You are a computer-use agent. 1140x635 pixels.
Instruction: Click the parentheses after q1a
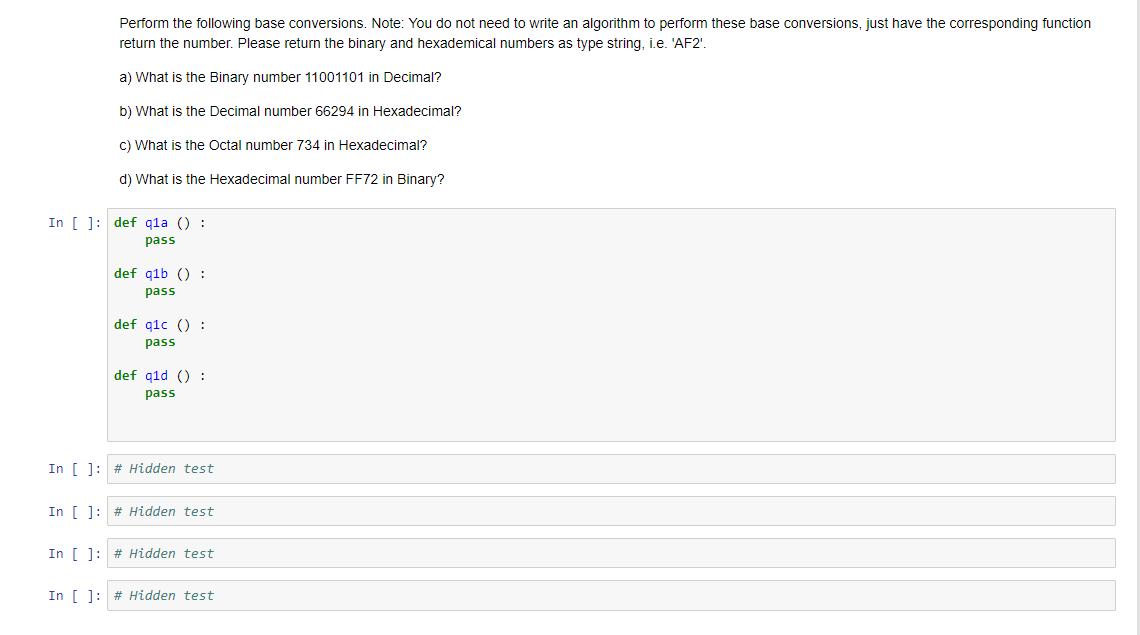184,222
